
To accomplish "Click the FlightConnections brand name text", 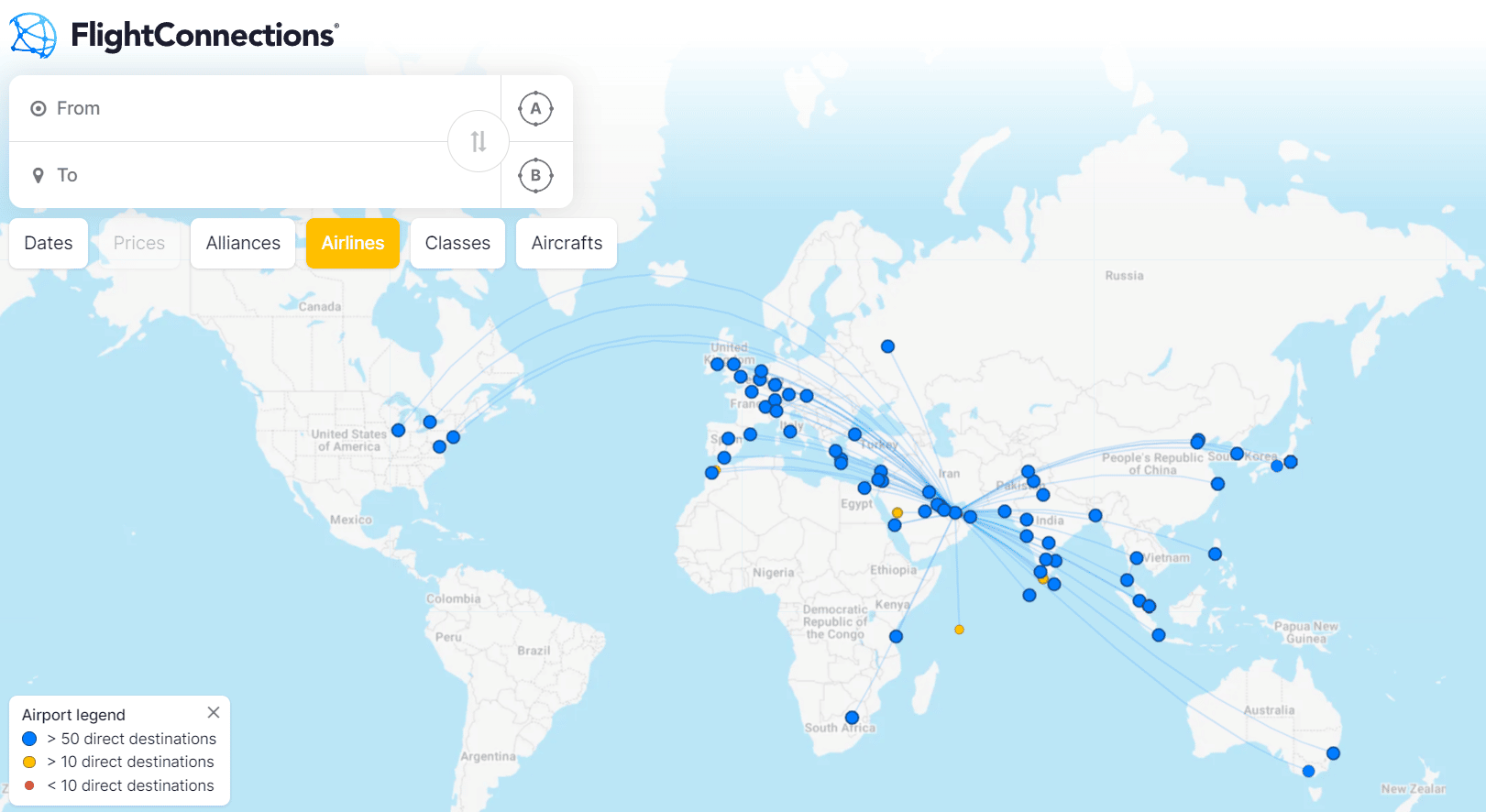I will pyautogui.click(x=204, y=35).
